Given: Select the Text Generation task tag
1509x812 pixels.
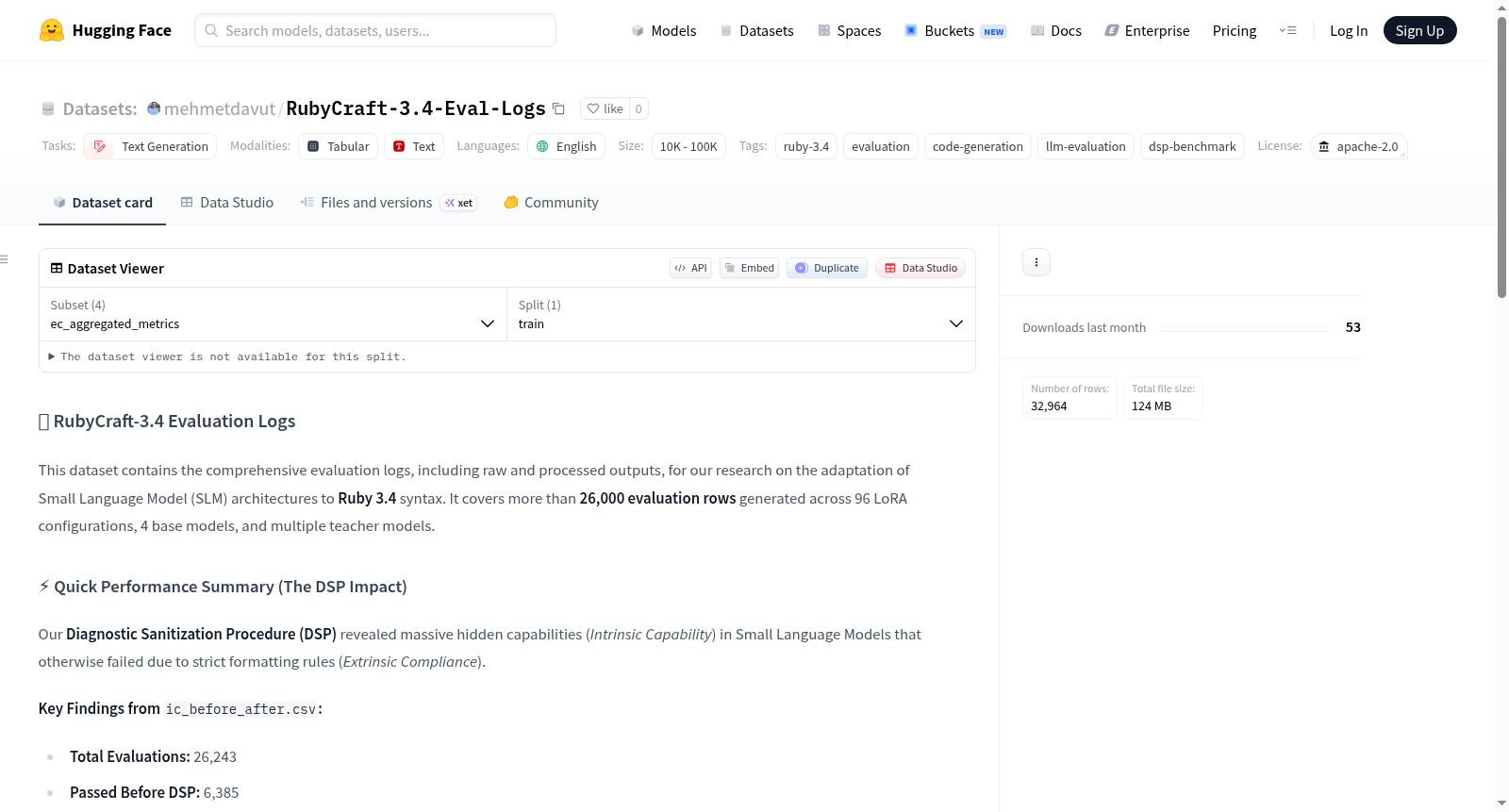Looking at the screenshot, I should click(150, 146).
